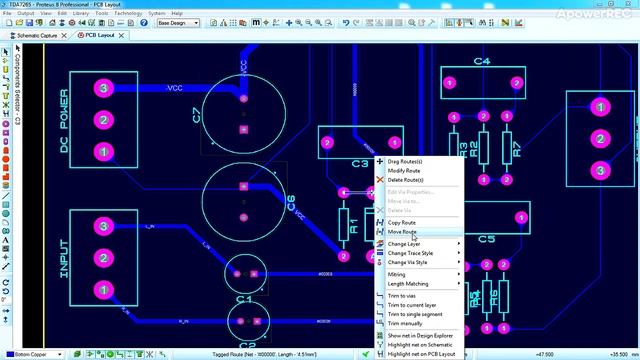Open the File menu
Screen dimensions: 640x360
click(x=7, y=13)
